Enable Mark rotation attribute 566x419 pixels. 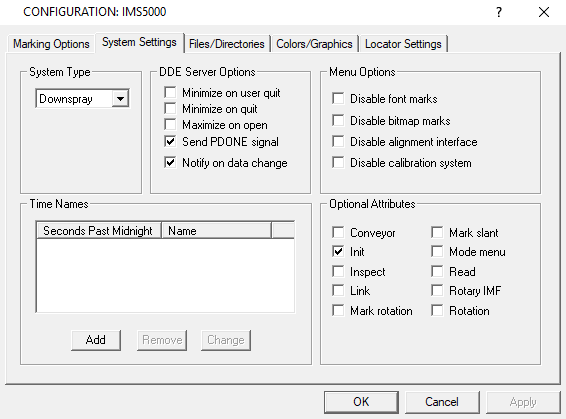(x=338, y=310)
